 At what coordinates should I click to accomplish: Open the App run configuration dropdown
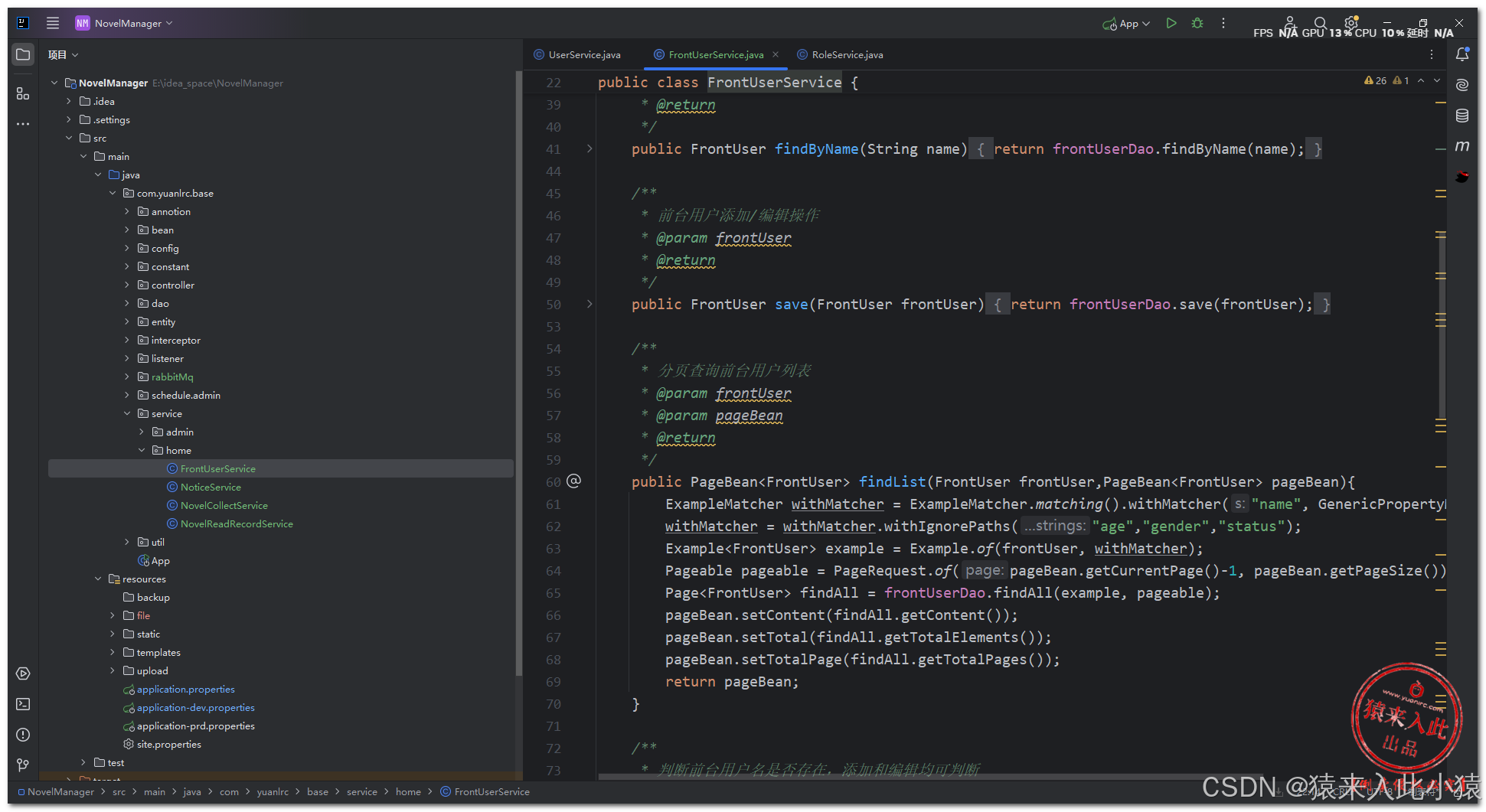(1126, 24)
